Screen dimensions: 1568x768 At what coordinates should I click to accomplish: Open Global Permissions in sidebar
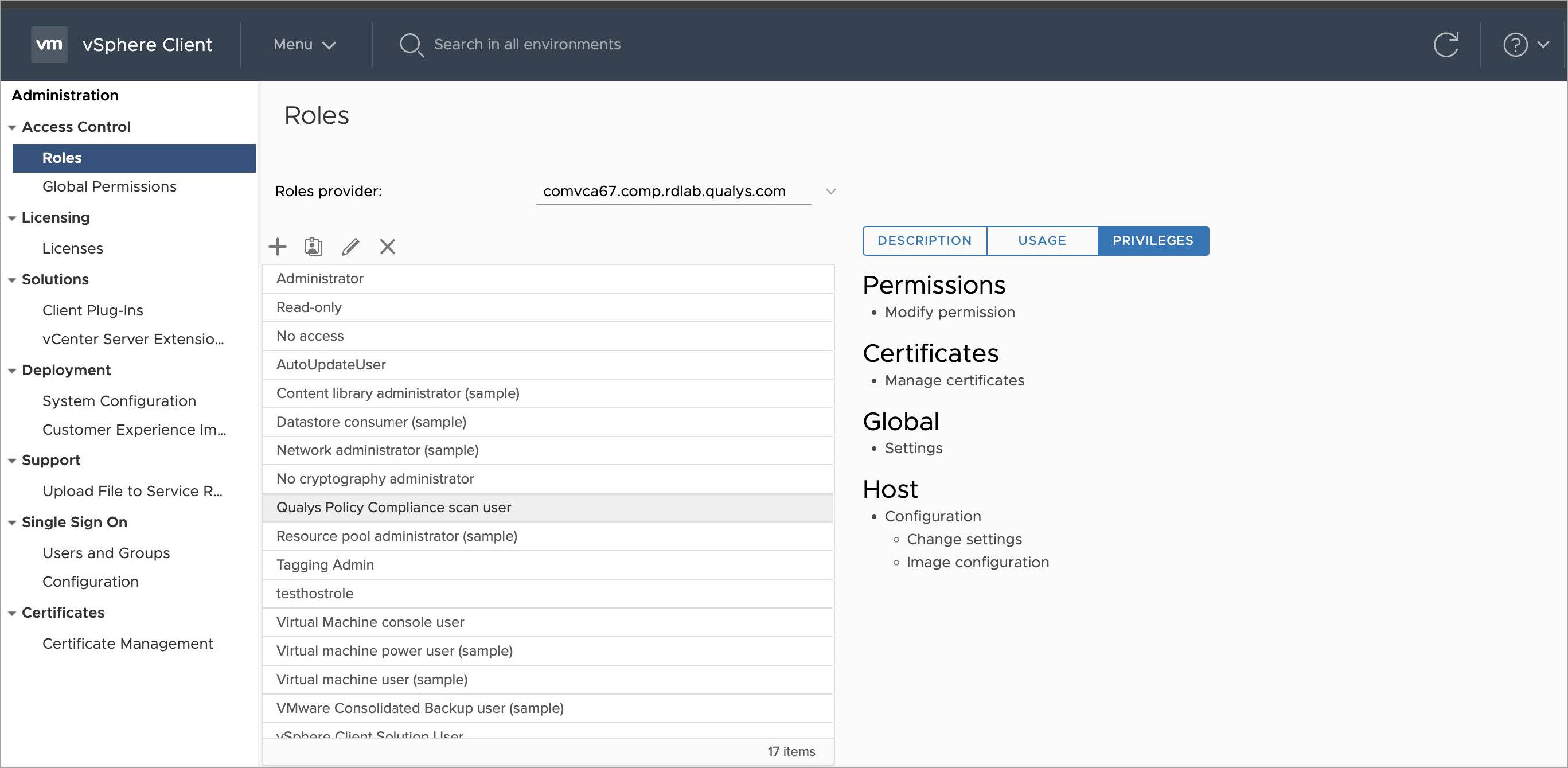(x=110, y=187)
